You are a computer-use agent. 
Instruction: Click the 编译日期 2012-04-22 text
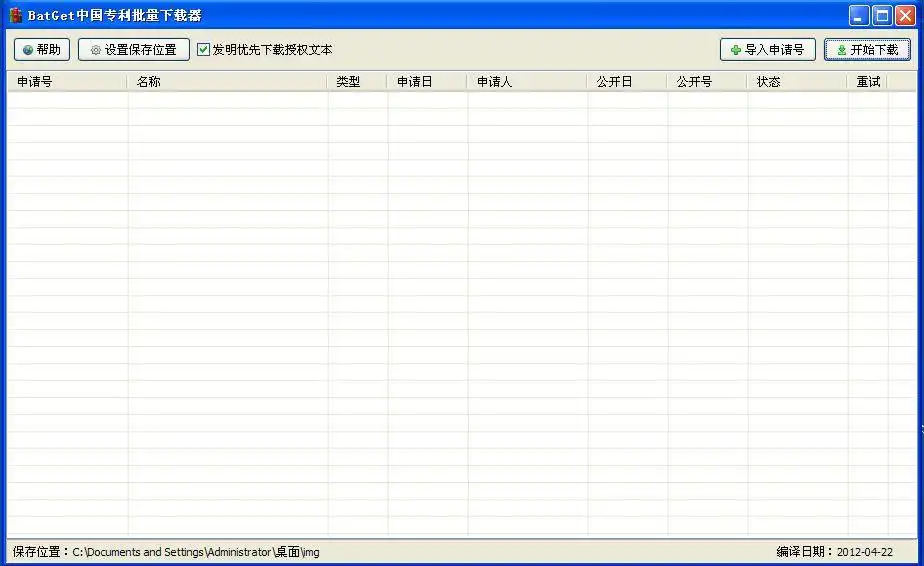click(x=834, y=552)
